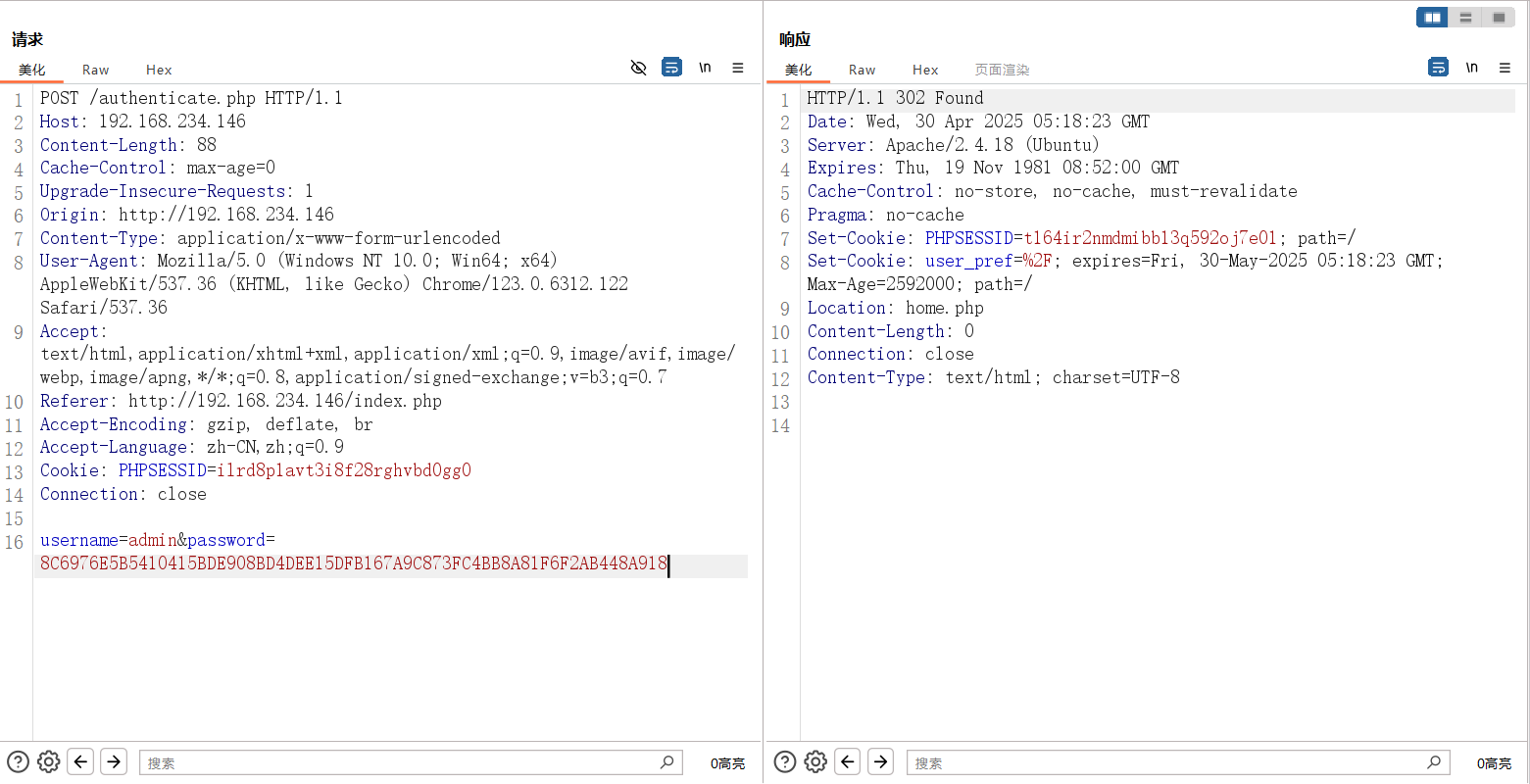The image size is (1530, 784).
Task: Go to previous match arrow in response search
Action: click(848, 761)
